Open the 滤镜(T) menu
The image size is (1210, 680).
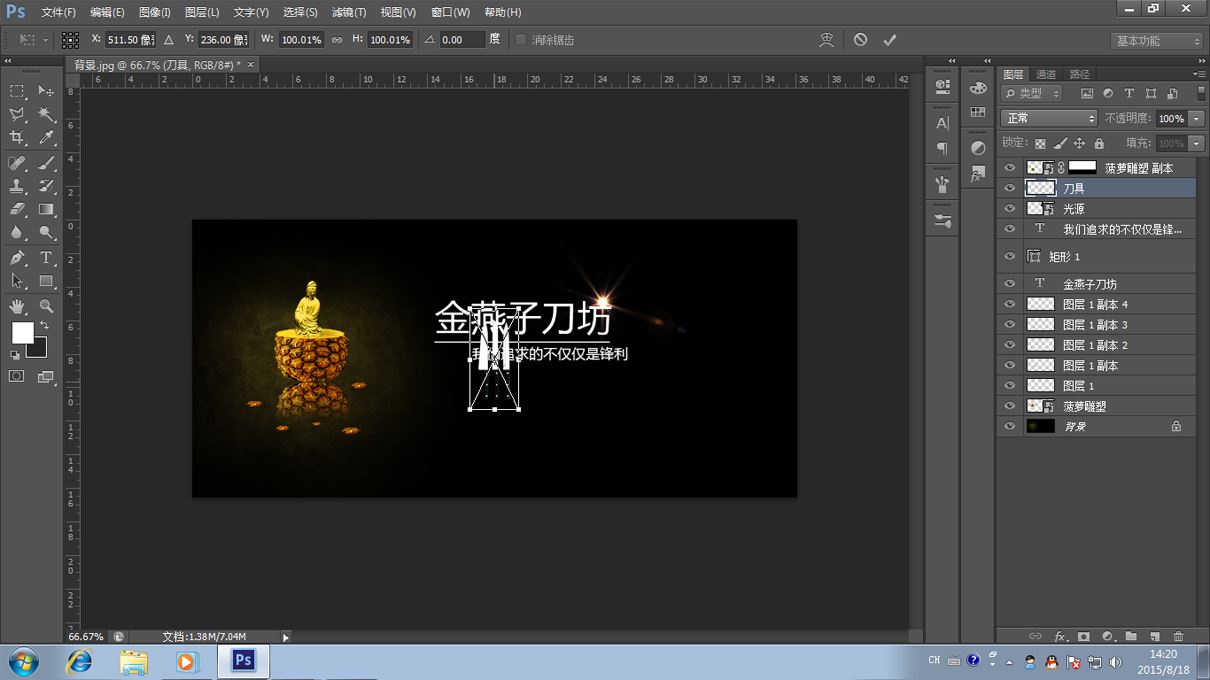point(349,12)
